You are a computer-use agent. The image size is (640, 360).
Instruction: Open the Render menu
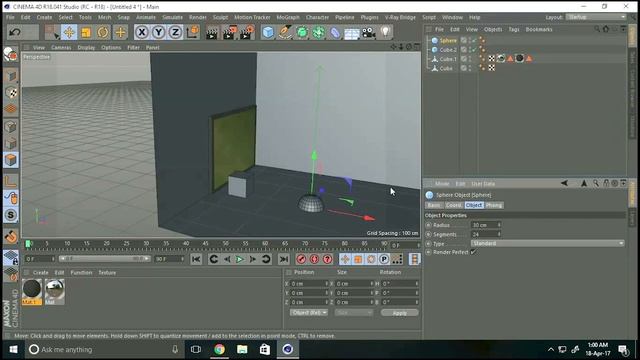pyautogui.click(x=198, y=18)
